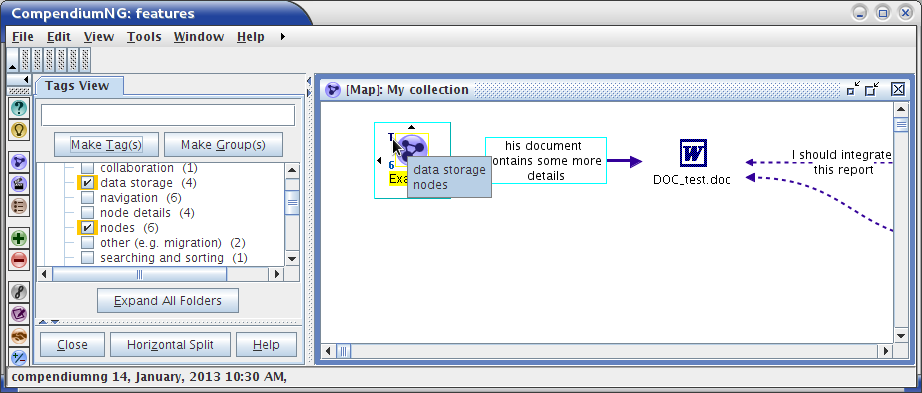Click the tag list scroll down arrow

coord(292,258)
